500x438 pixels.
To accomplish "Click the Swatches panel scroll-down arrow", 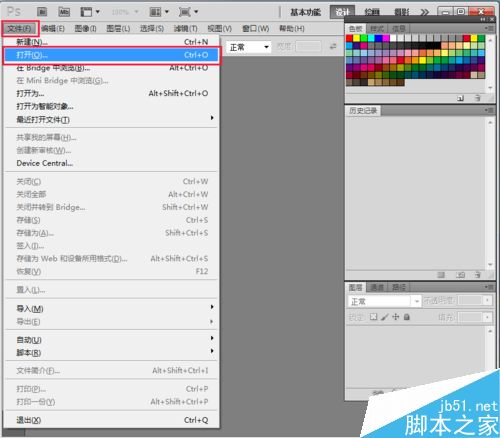I will (x=490, y=88).
